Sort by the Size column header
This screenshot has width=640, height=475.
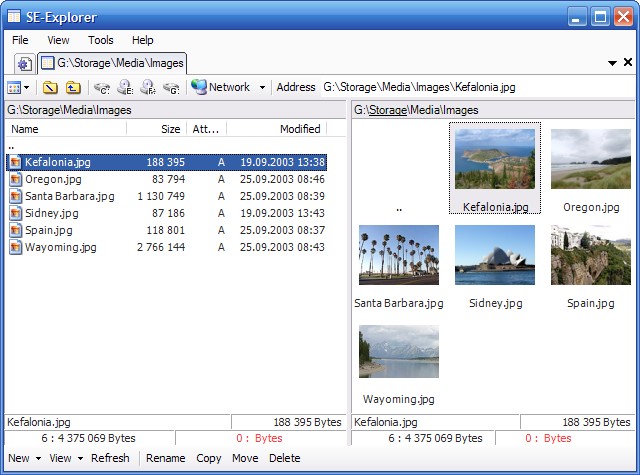pos(157,129)
